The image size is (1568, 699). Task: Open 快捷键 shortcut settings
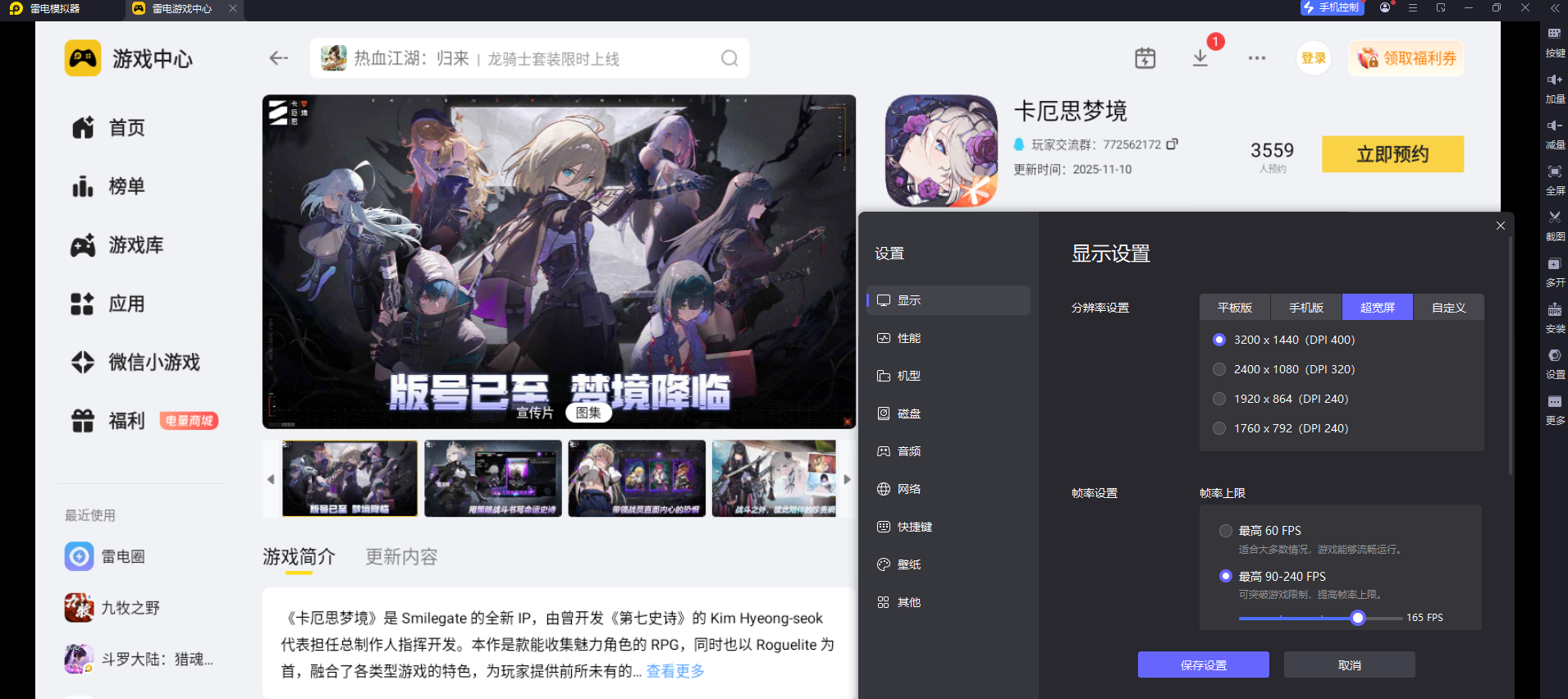948,527
